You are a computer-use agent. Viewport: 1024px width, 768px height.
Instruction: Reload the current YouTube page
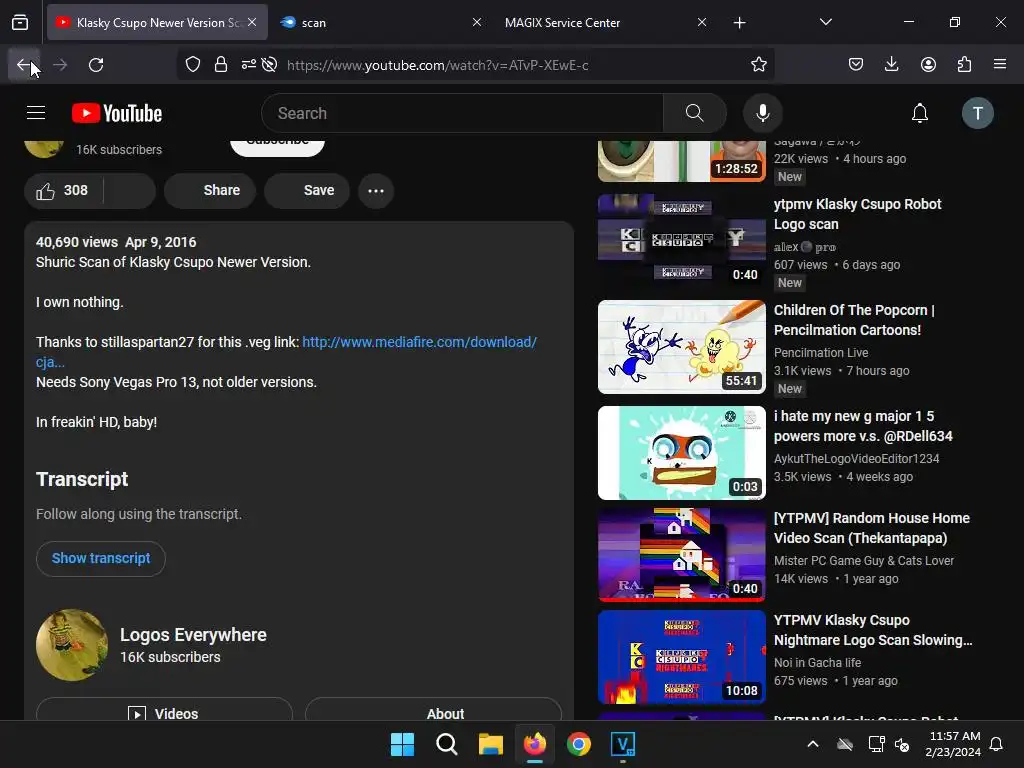[96, 65]
